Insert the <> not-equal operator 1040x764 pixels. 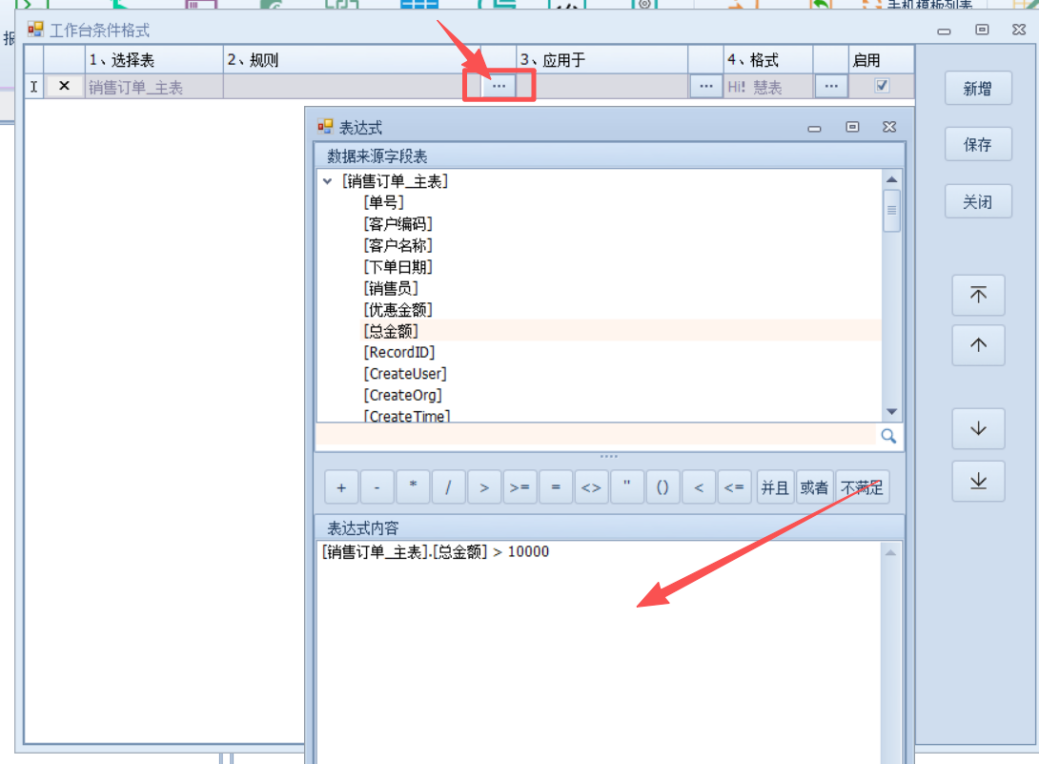[x=591, y=488]
